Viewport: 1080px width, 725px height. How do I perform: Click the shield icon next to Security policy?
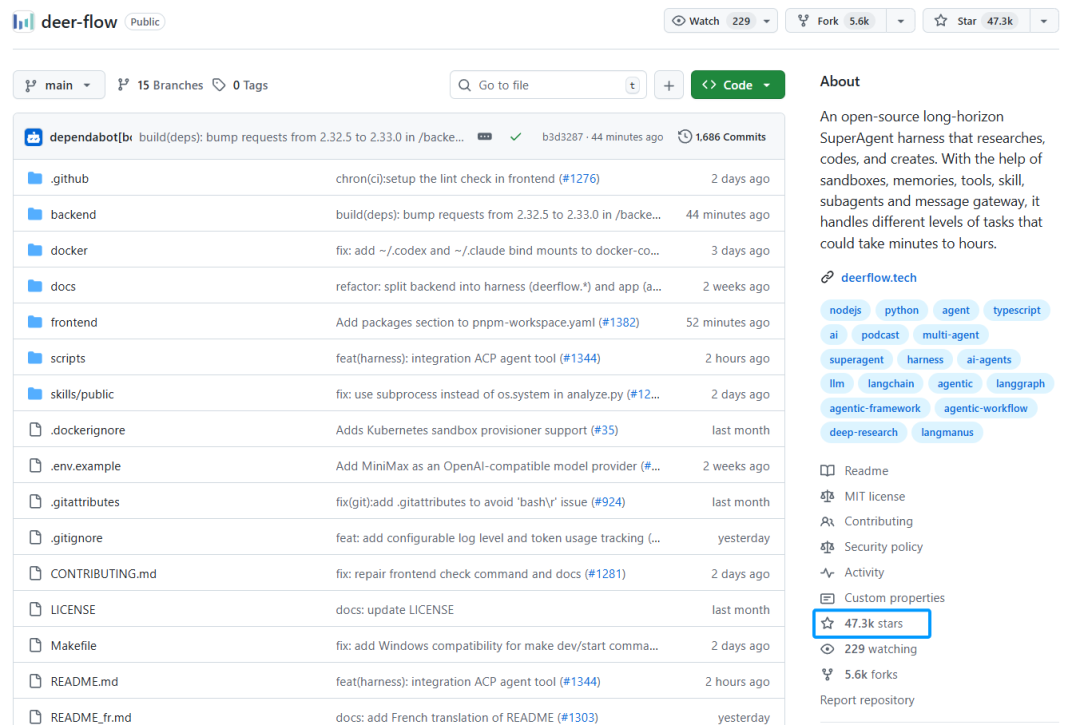point(828,546)
